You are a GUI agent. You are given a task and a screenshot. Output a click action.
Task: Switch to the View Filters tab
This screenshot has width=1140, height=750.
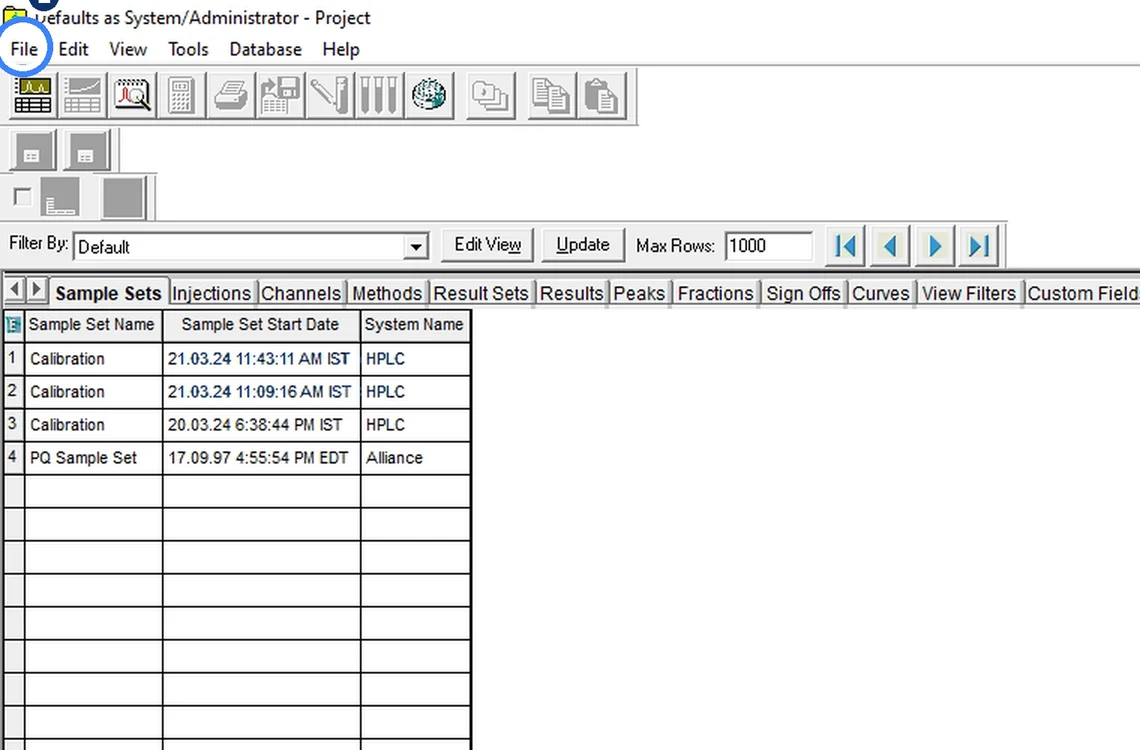(969, 293)
